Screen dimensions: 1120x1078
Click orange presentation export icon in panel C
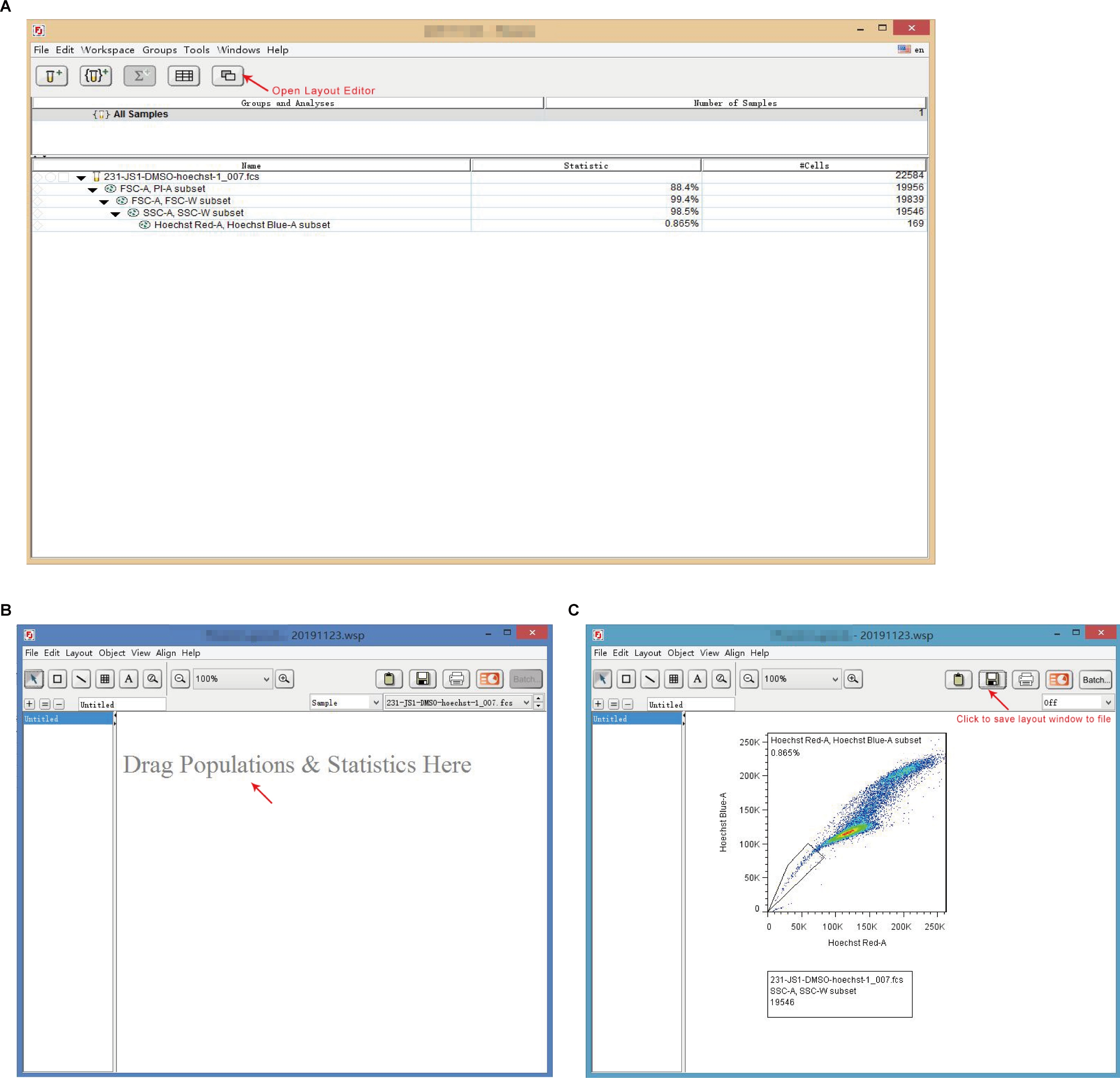pos(1059,679)
